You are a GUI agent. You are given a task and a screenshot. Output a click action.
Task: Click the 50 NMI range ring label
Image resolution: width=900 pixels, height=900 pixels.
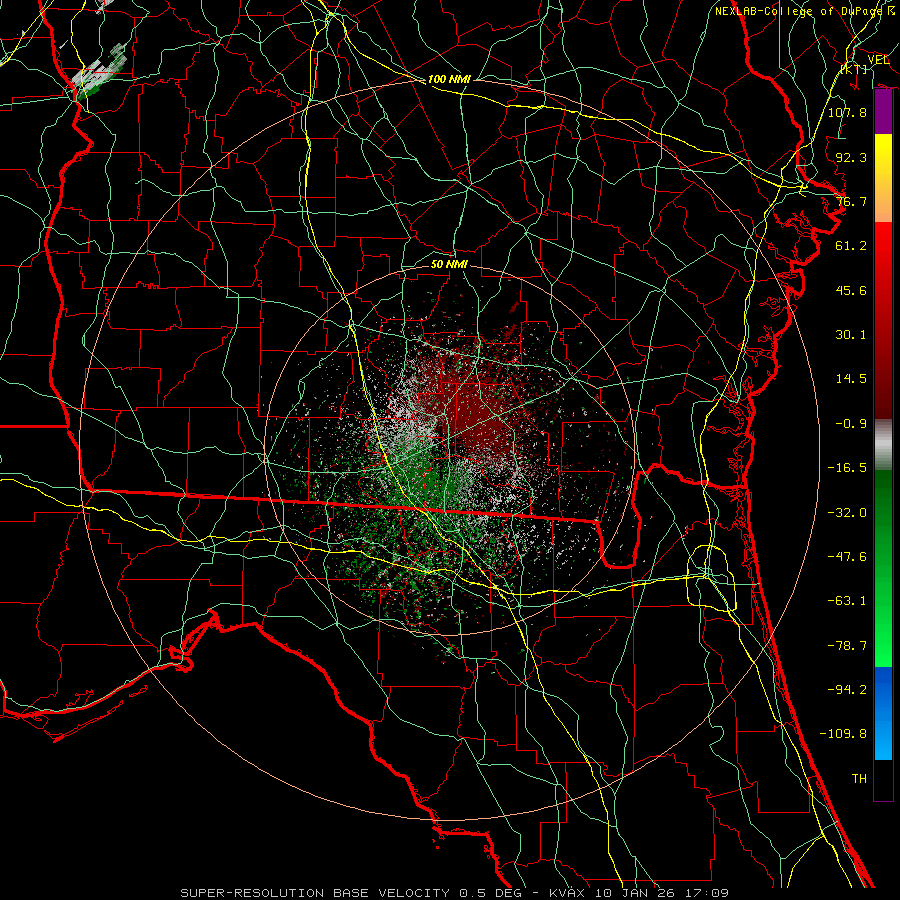[x=449, y=264]
